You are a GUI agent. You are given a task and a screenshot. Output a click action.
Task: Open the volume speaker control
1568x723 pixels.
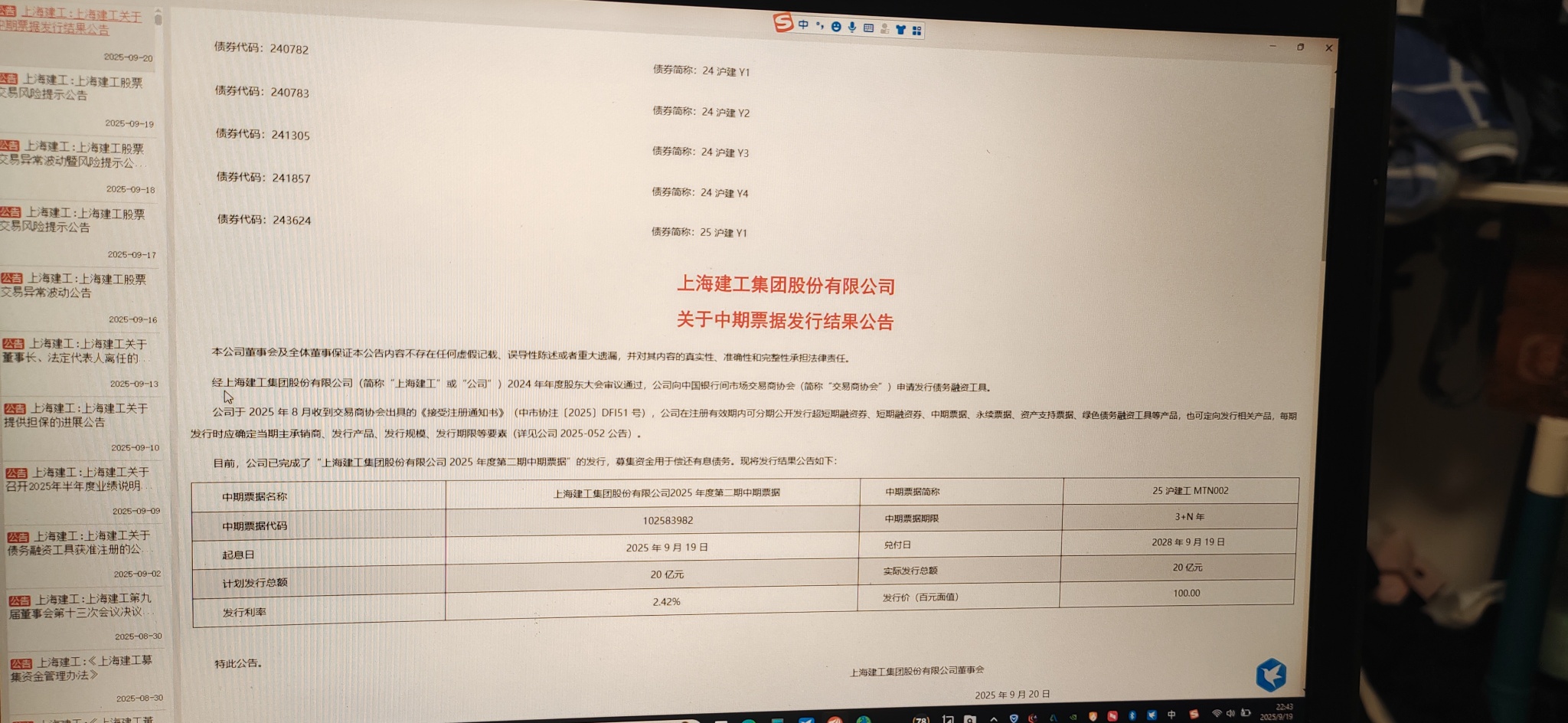pyautogui.click(x=1230, y=713)
